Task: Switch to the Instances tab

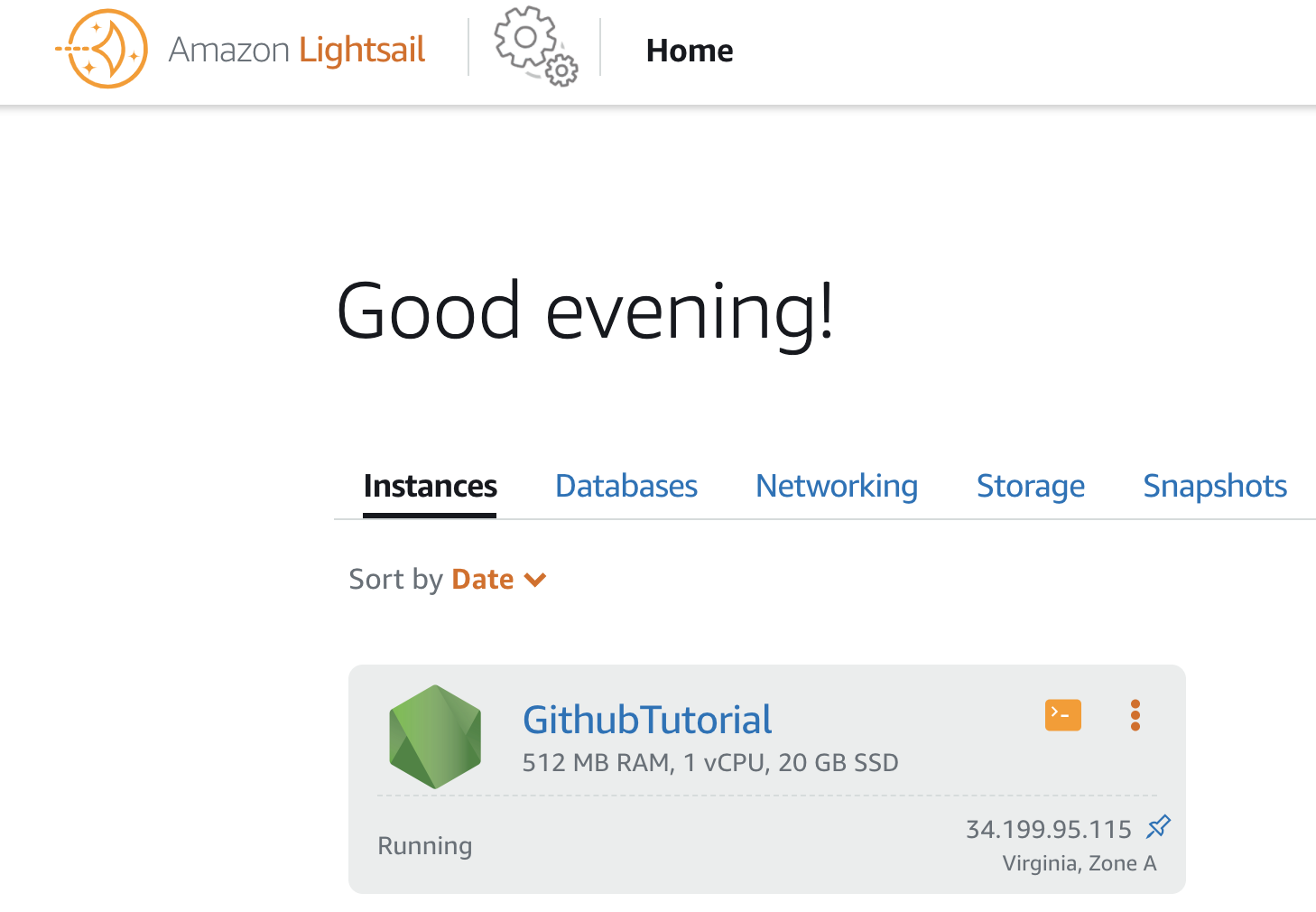Action: pyautogui.click(x=430, y=487)
